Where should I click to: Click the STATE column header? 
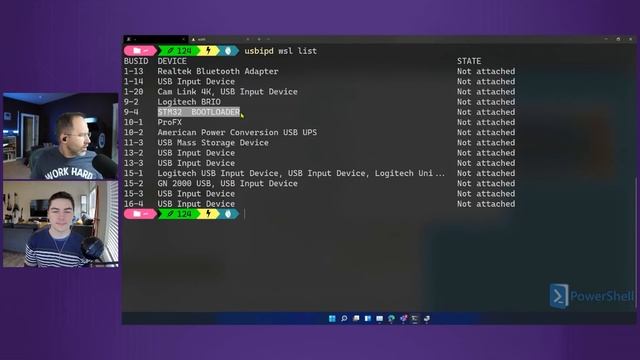pos(469,61)
